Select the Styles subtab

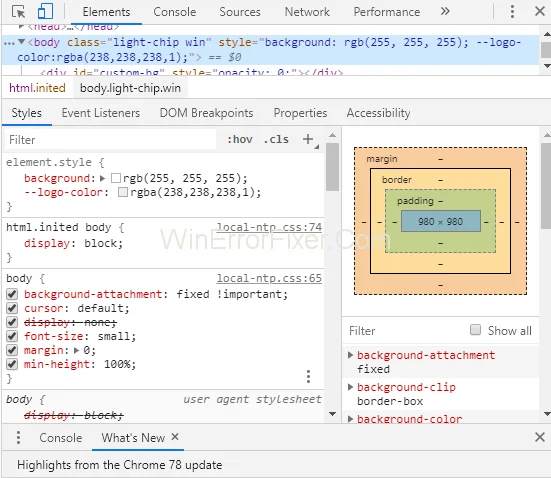pos(26,113)
